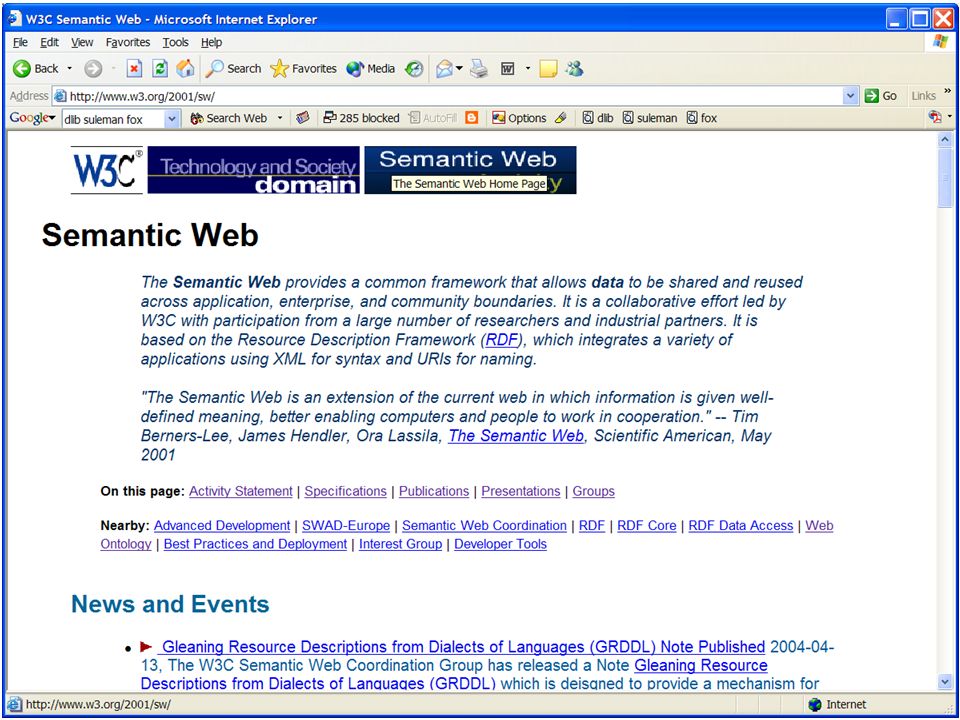Open the Favorites star button
This screenshot has width=960, height=720.
click(303, 69)
